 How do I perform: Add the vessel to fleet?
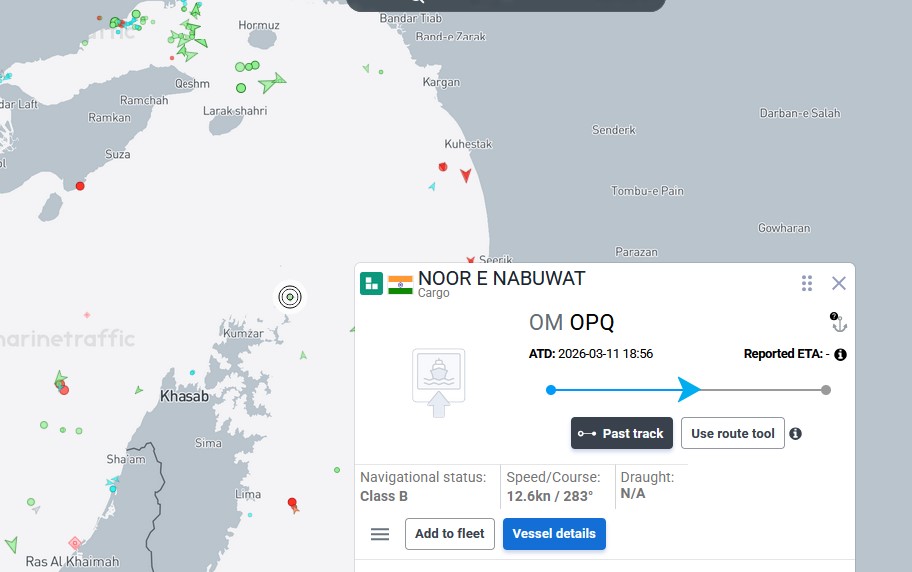click(x=450, y=534)
